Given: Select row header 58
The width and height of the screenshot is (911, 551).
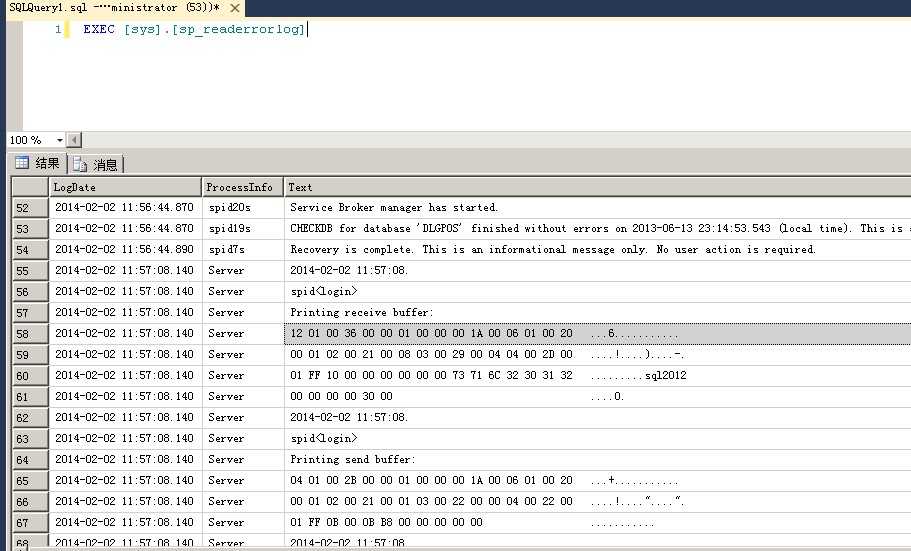Looking at the screenshot, I should coord(30,334).
